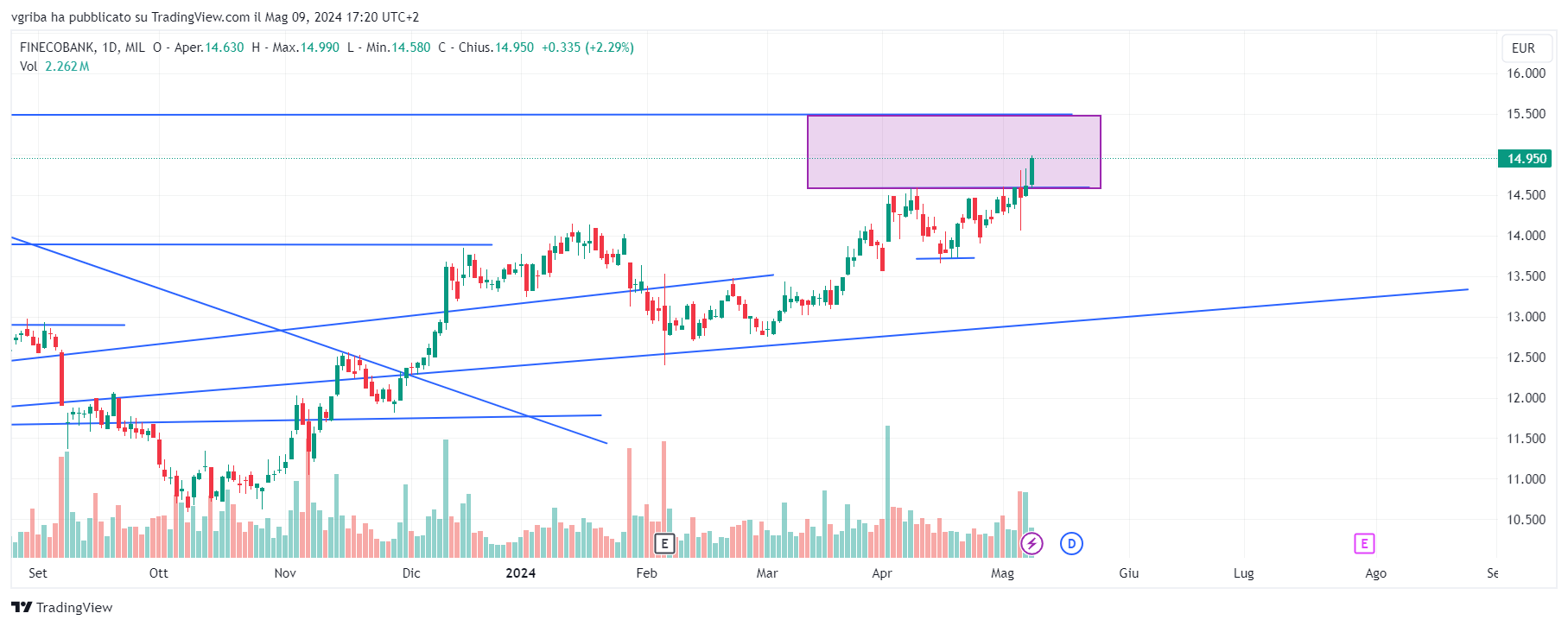Viewport: 1568px width, 626px height.
Task: Click the Lug label on time axis
Action: (x=1243, y=573)
